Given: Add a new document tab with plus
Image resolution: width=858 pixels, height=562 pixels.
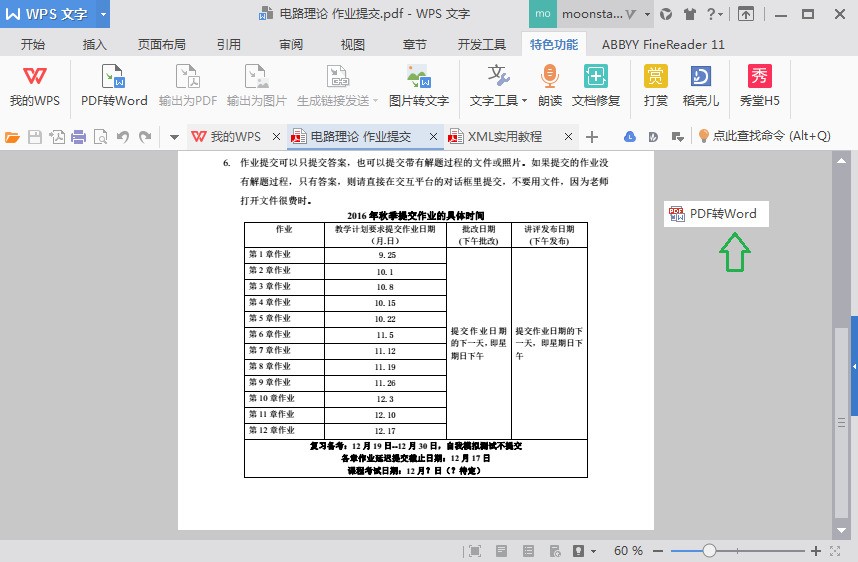Looking at the screenshot, I should tap(592, 137).
